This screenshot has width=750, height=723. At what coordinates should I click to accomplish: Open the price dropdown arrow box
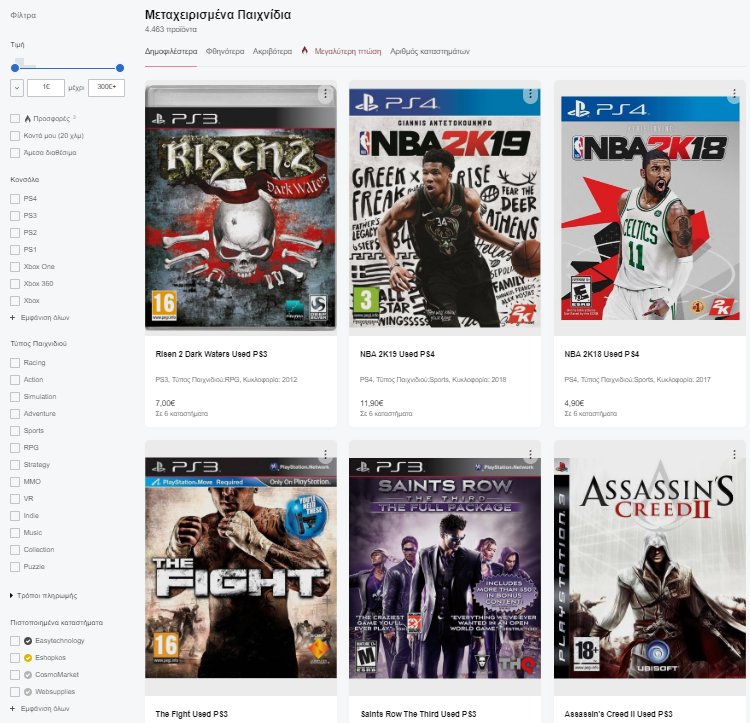(x=17, y=88)
